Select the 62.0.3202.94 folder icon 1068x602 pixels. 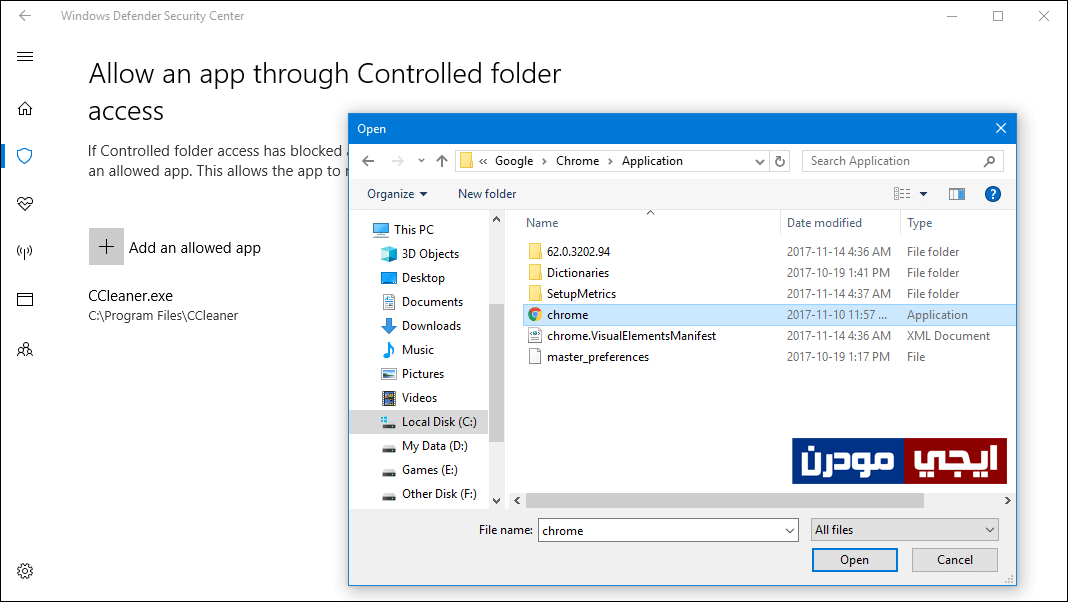(x=535, y=251)
